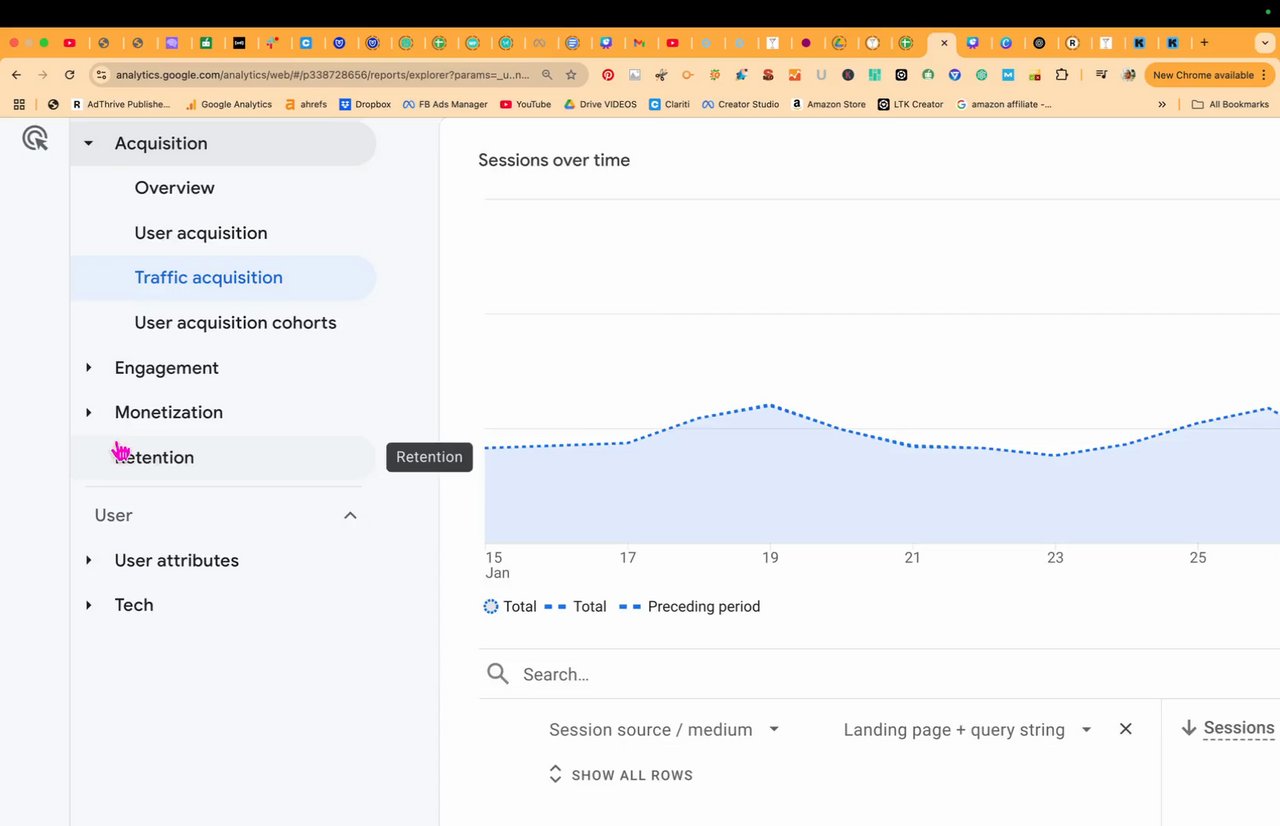Open the Acquisition Overview report
Image resolution: width=1280 pixels, height=826 pixels.
(x=175, y=188)
